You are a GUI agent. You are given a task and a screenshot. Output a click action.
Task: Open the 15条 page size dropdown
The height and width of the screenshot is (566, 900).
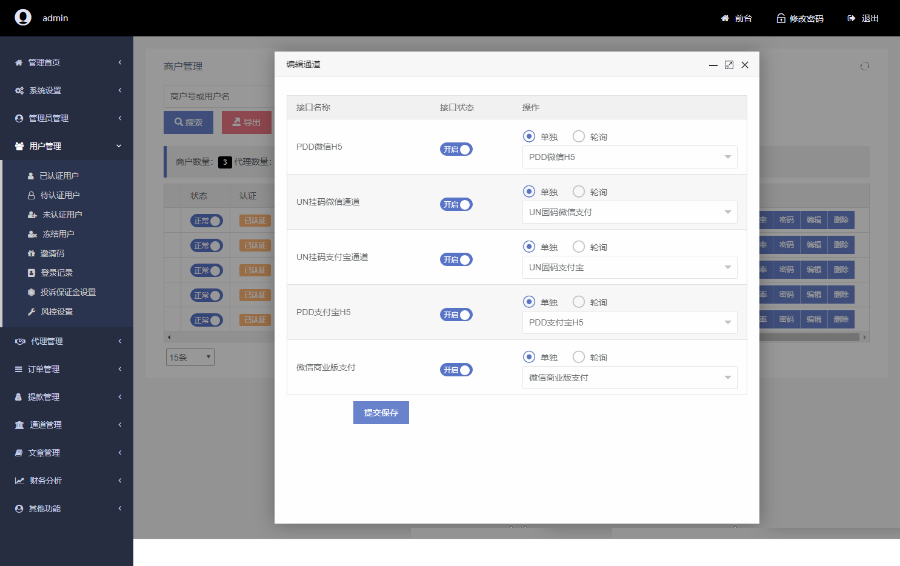point(191,357)
